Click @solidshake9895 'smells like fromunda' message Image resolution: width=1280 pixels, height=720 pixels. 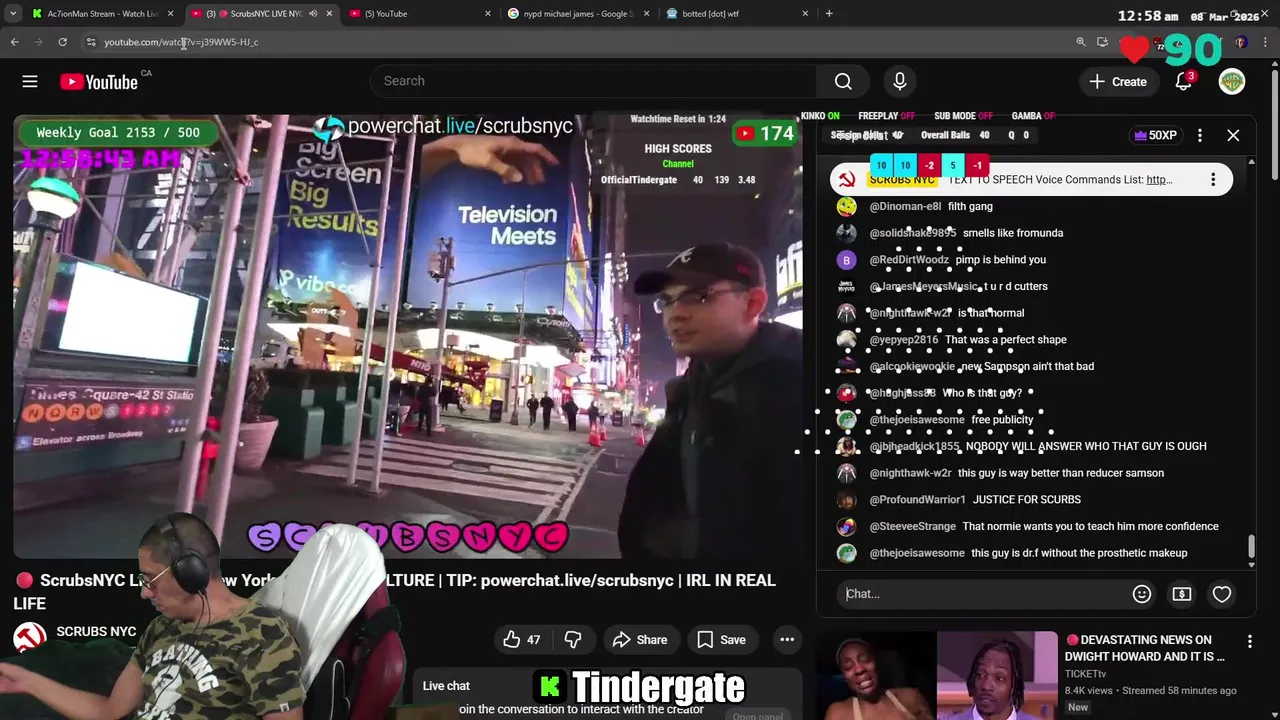(x=1013, y=233)
